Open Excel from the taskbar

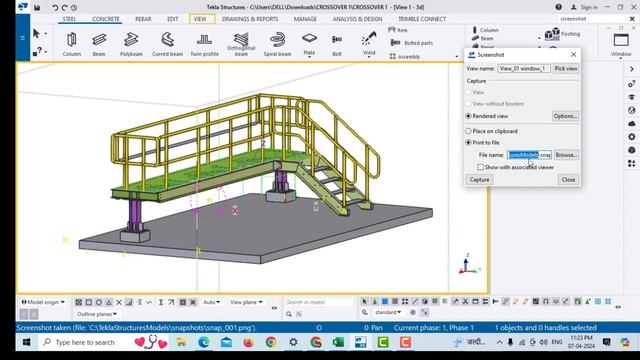click(x=338, y=342)
